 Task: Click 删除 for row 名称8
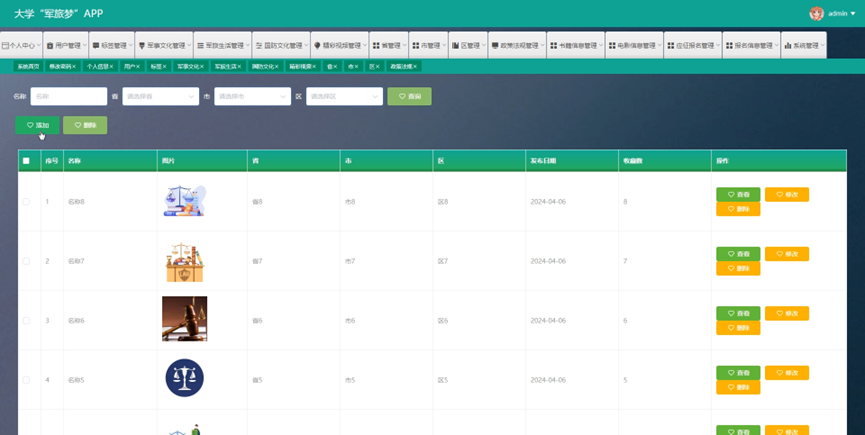pyautogui.click(x=738, y=209)
